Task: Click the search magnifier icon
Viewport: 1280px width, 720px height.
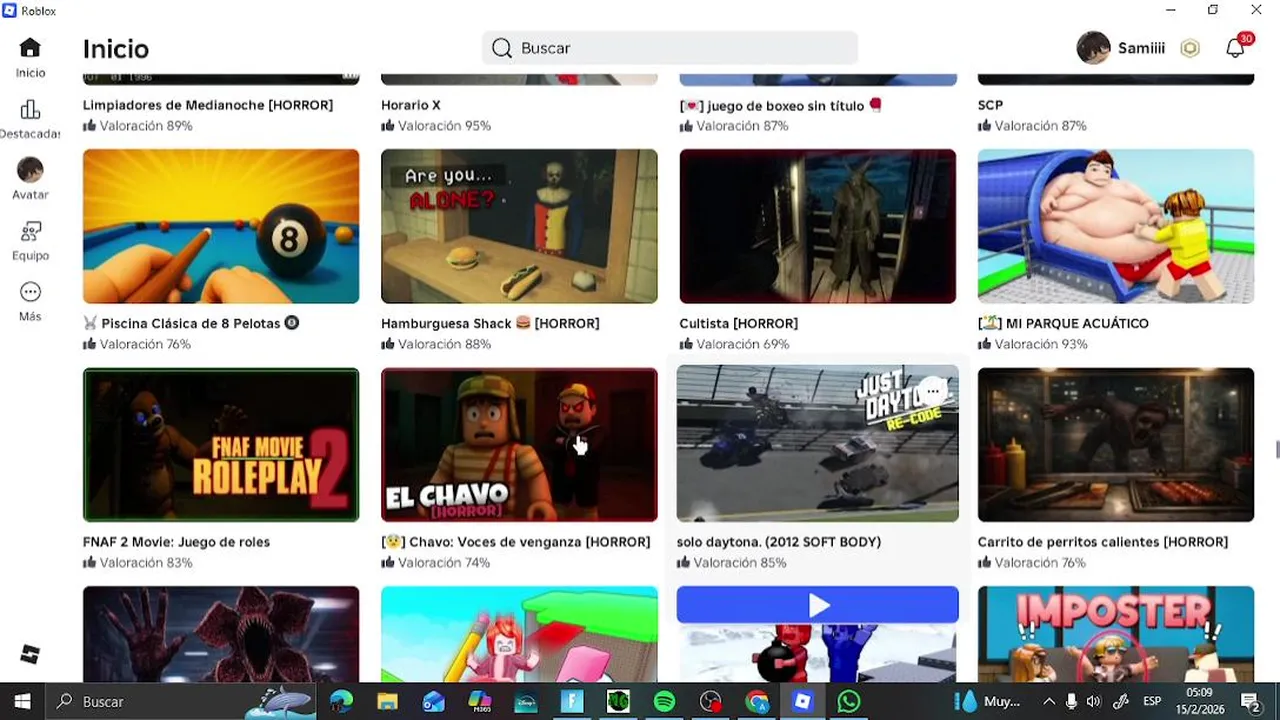Action: click(x=502, y=48)
